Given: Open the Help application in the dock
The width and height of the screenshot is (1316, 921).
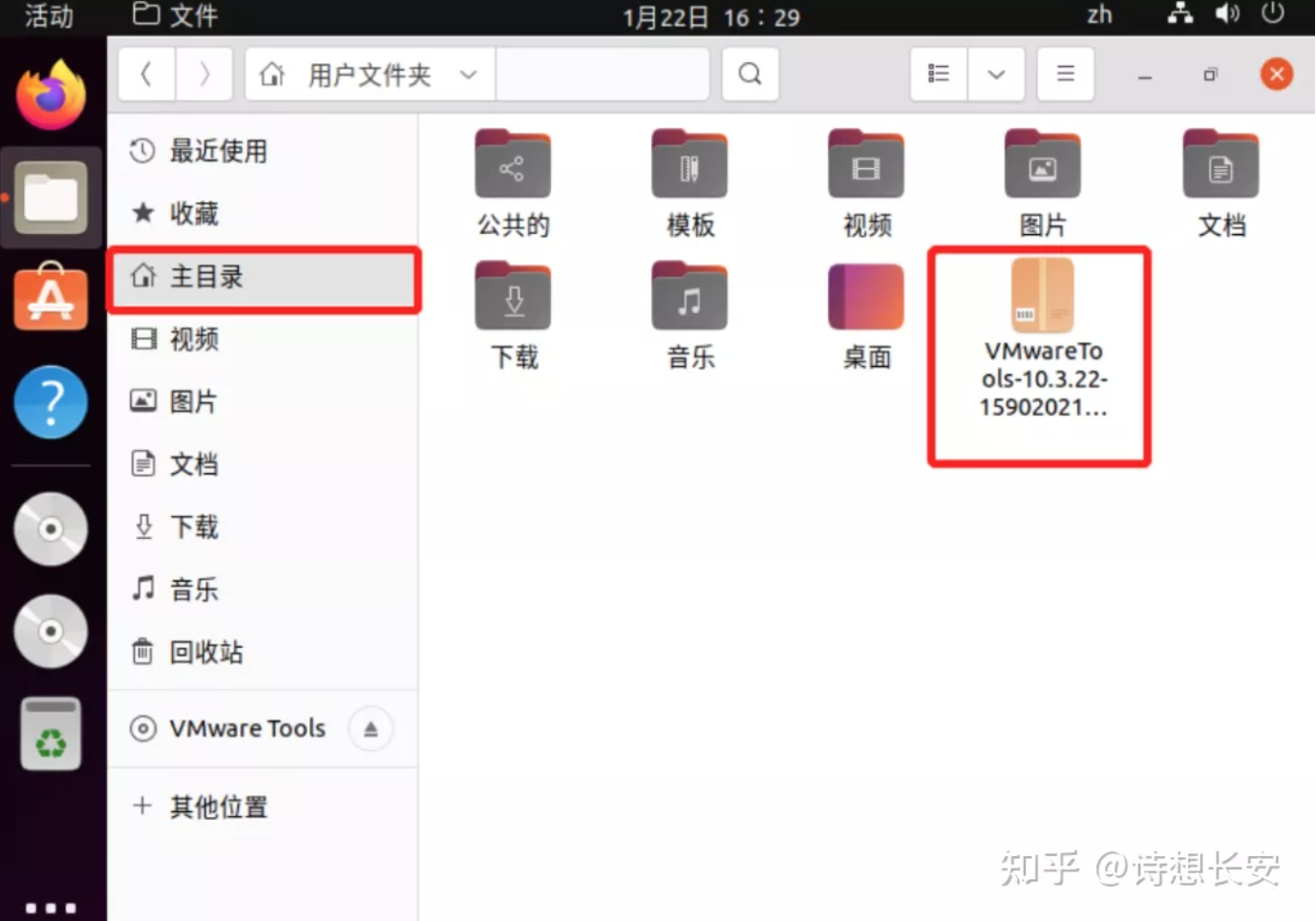Looking at the screenshot, I should pyautogui.click(x=51, y=401).
